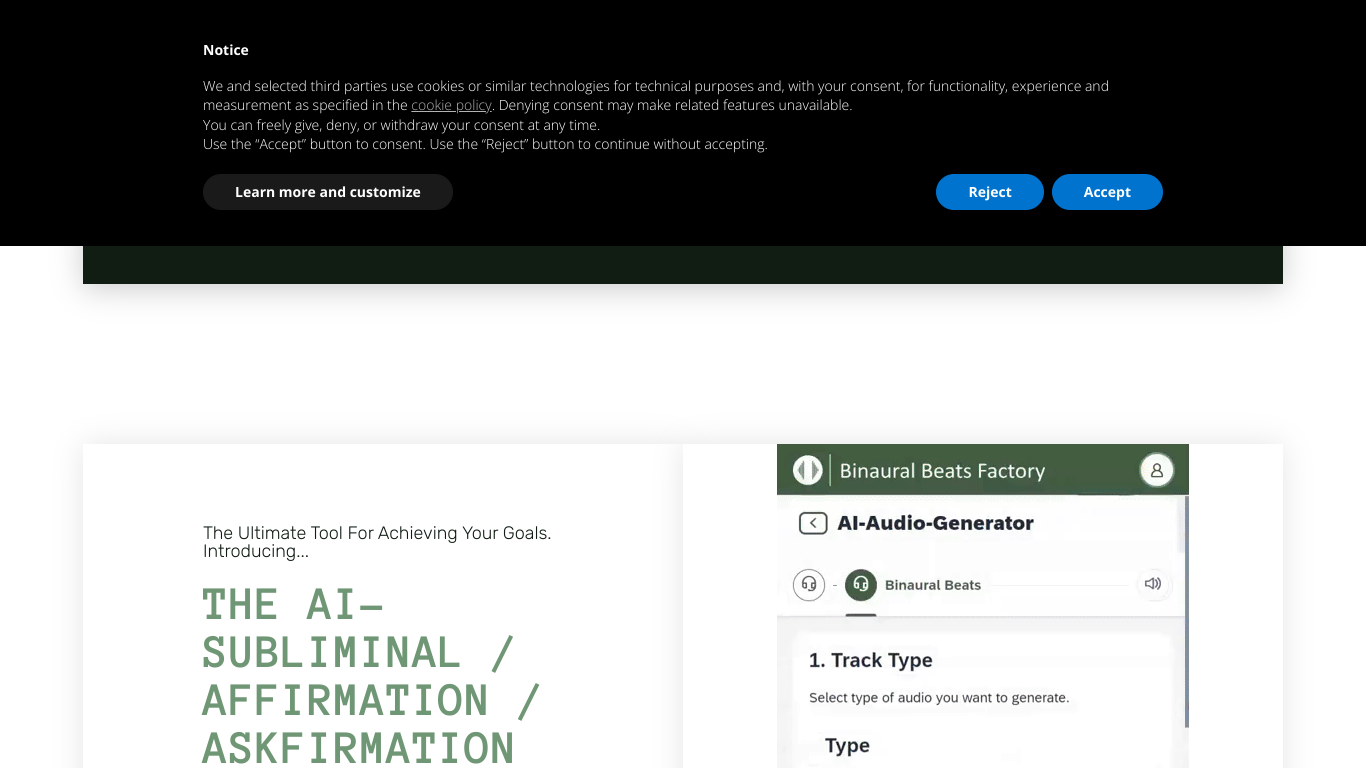
Task: Click the Binaural Beats Factory title text
Action: pos(942,471)
